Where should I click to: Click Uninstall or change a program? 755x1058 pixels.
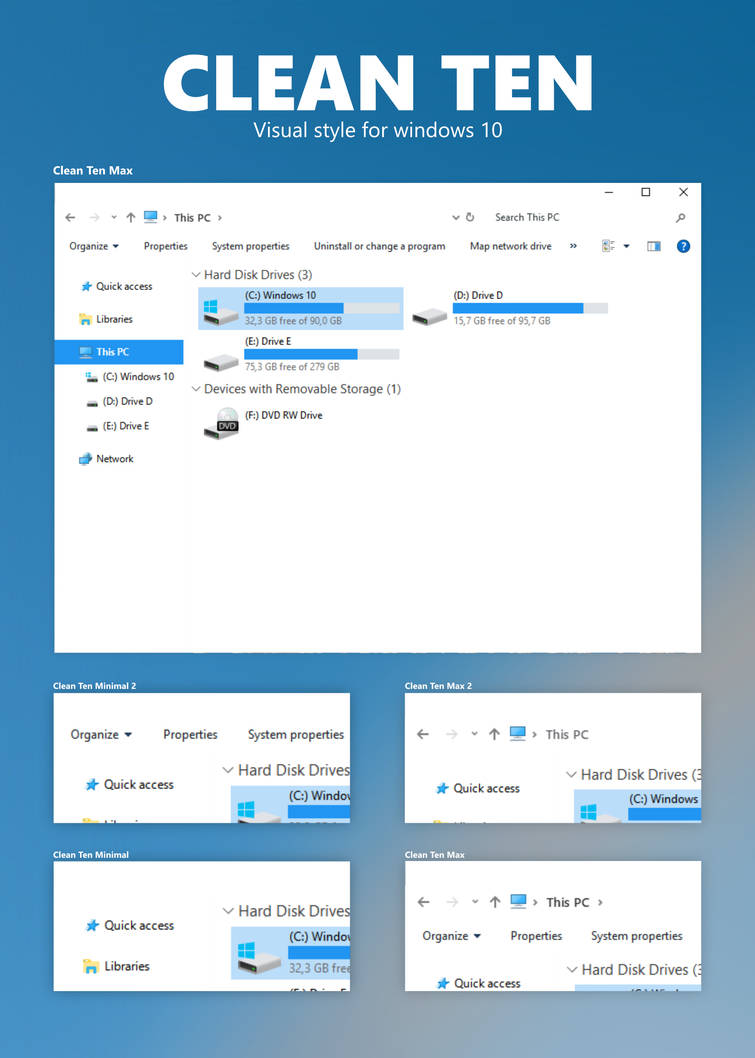coord(379,246)
